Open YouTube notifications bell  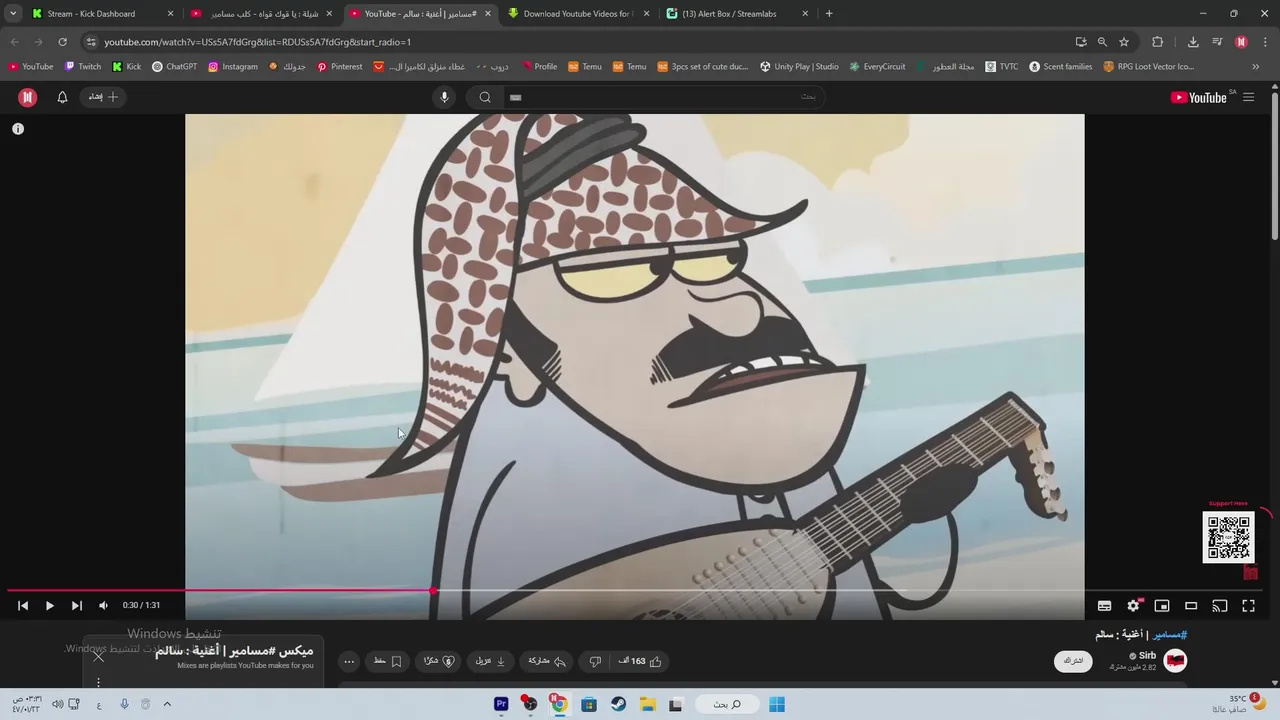point(62,97)
